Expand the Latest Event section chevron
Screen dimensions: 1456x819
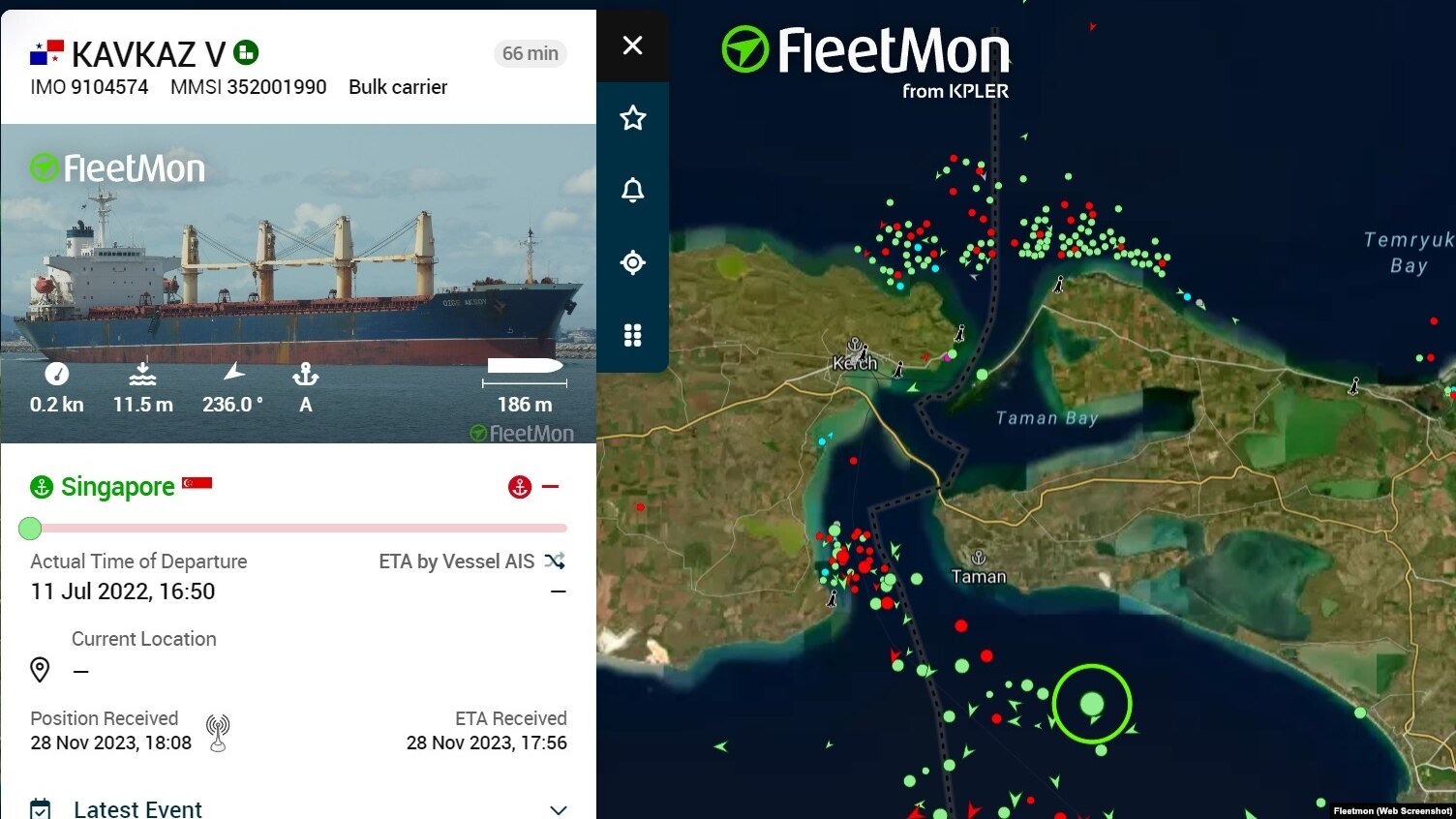point(559,809)
